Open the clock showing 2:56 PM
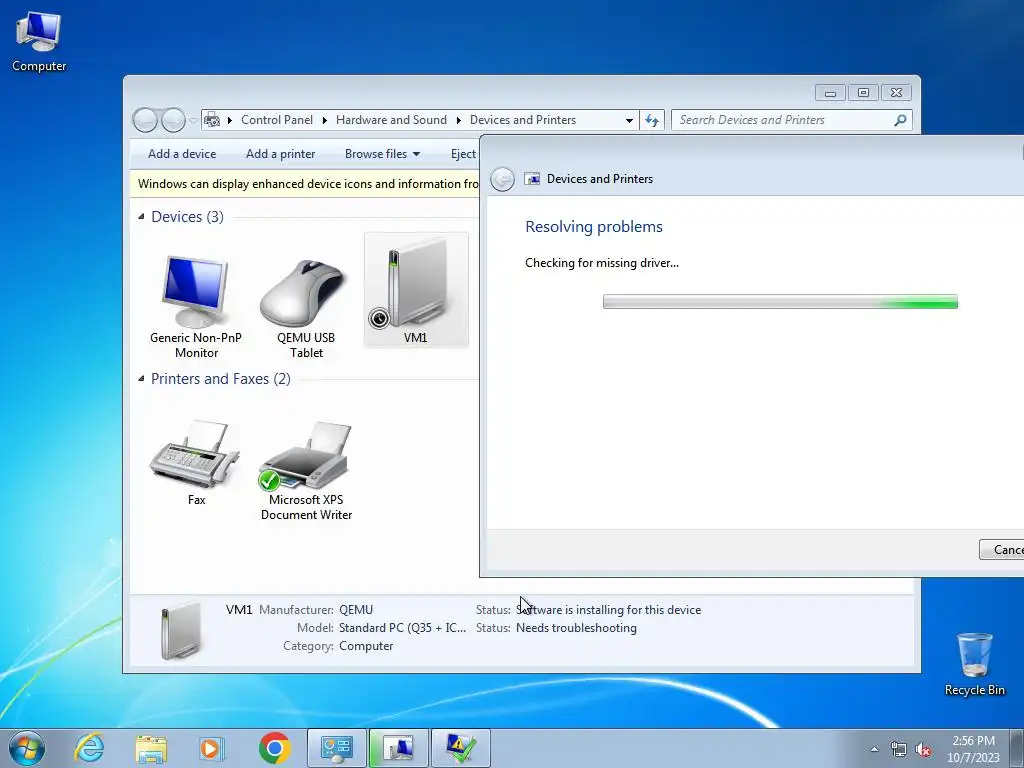Viewport: 1024px width, 768px height. [973, 749]
